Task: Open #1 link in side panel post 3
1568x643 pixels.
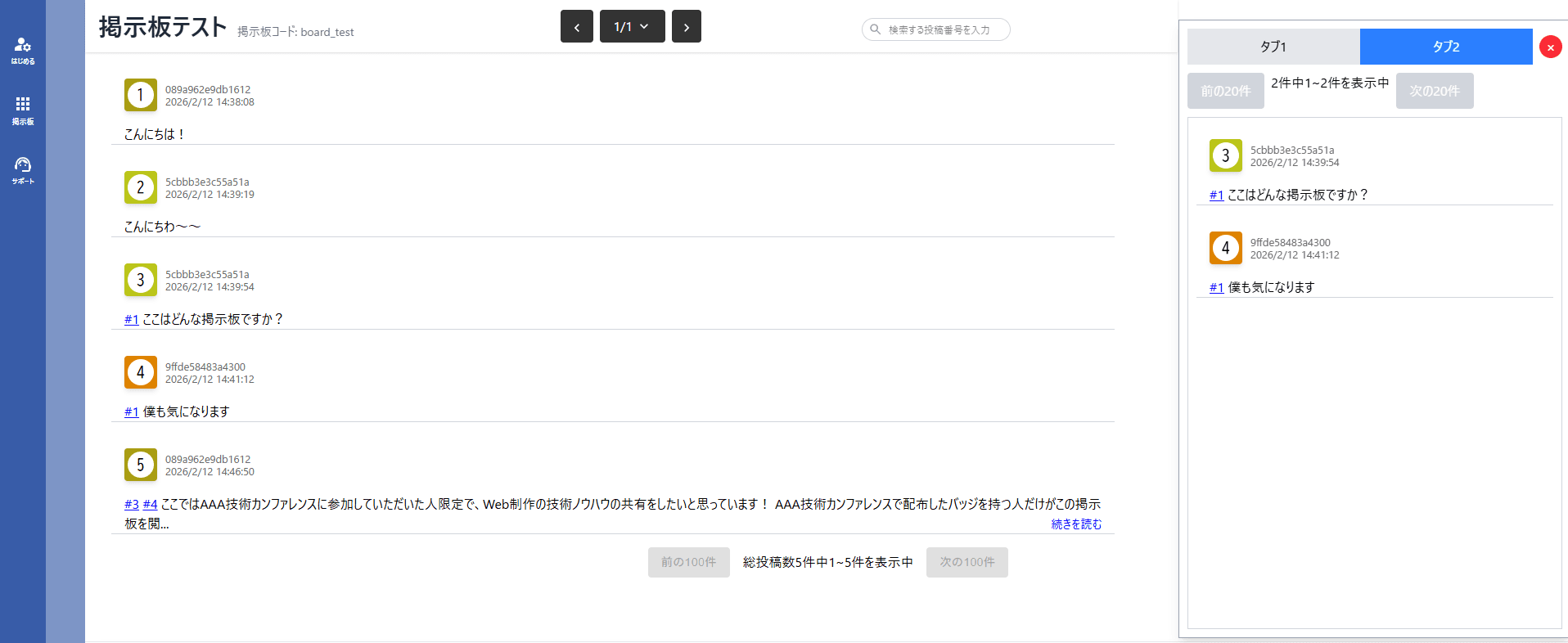Action: [1217, 195]
